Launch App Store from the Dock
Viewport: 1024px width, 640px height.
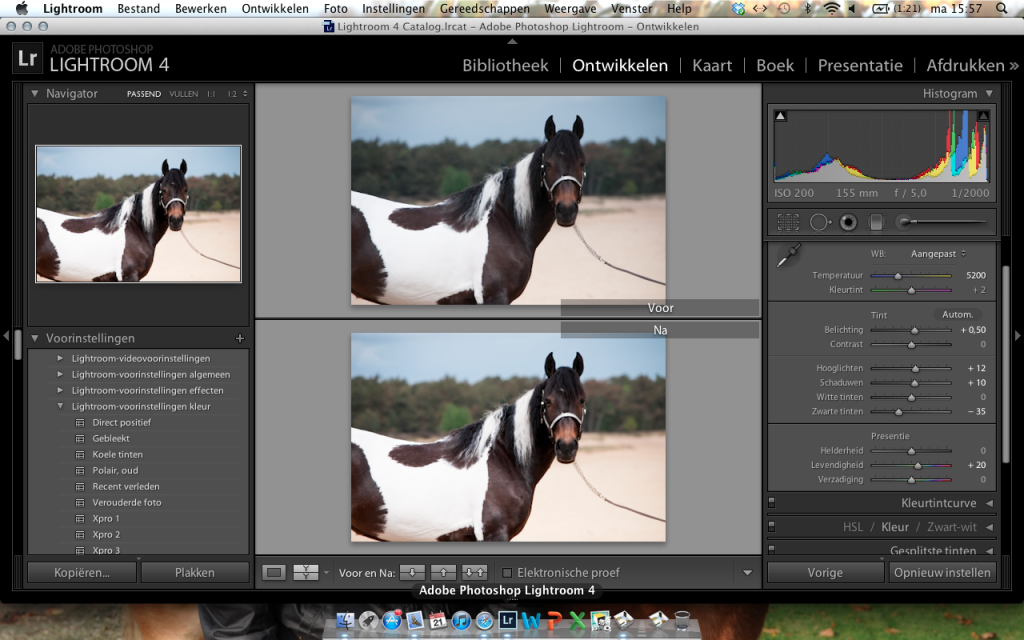[x=392, y=620]
